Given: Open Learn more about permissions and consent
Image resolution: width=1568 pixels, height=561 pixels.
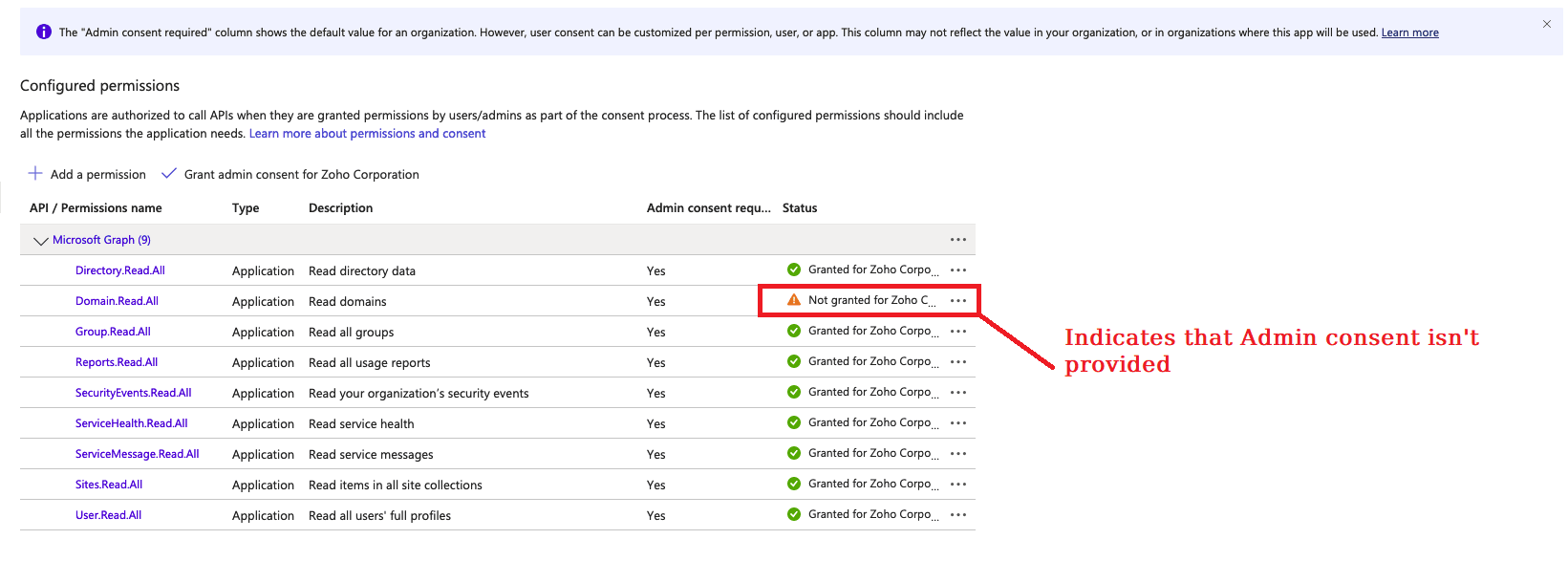Looking at the screenshot, I should point(367,134).
